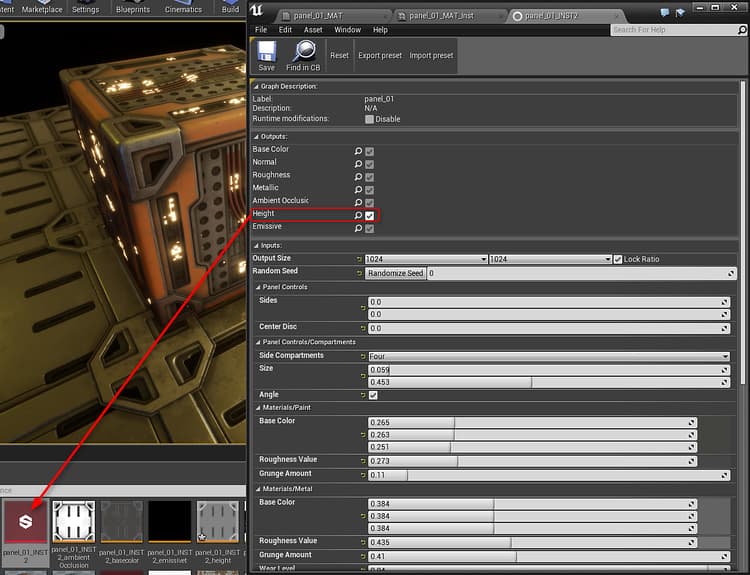Select the panel_01_INST2 substance asset thumbnail
This screenshot has width=750, height=575.
click(24, 523)
